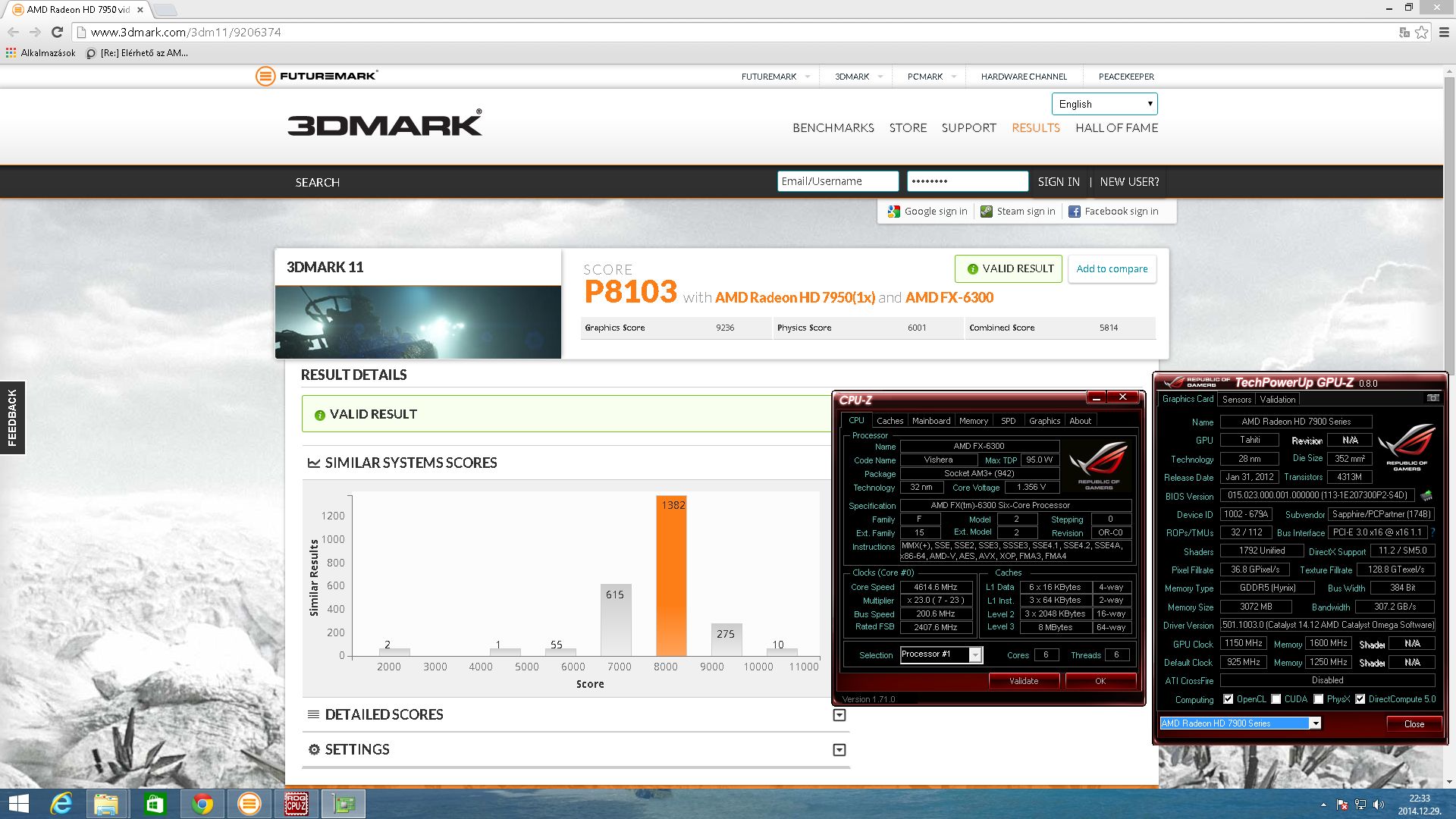Switch to GPU-Z in taskbar
Image resolution: width=1456 pixels, height=819 pixels.
344,804
